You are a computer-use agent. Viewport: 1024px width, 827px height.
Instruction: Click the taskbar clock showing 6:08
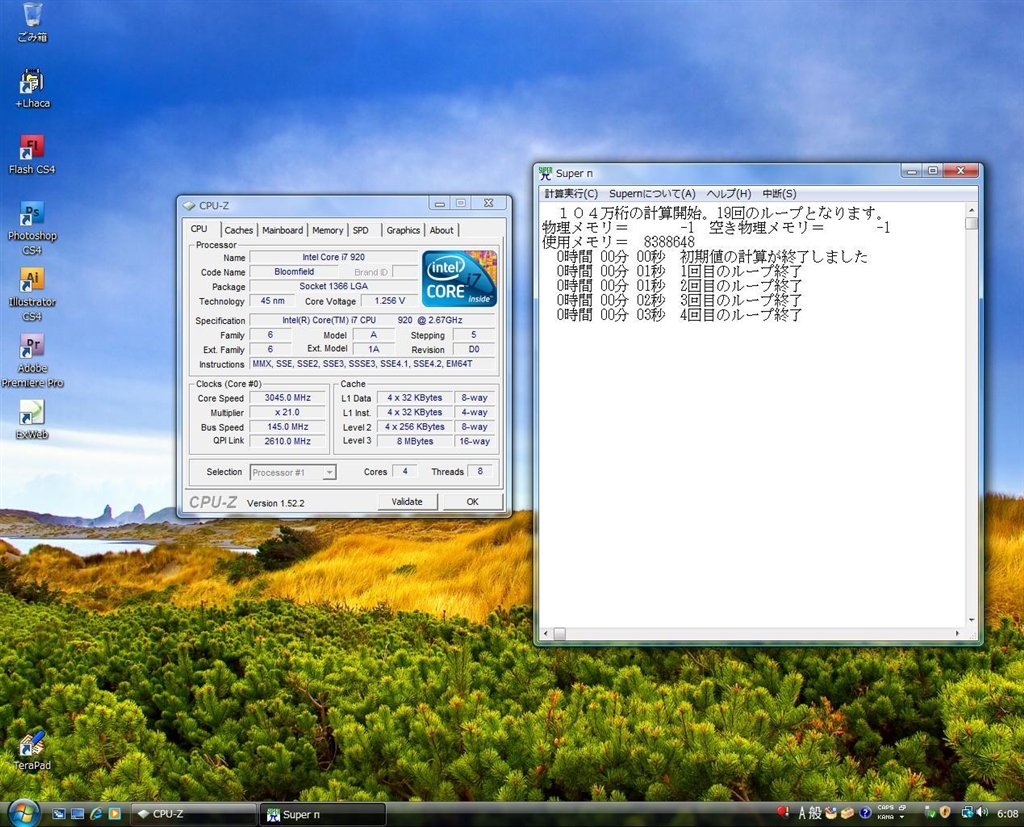point(1007,813)
